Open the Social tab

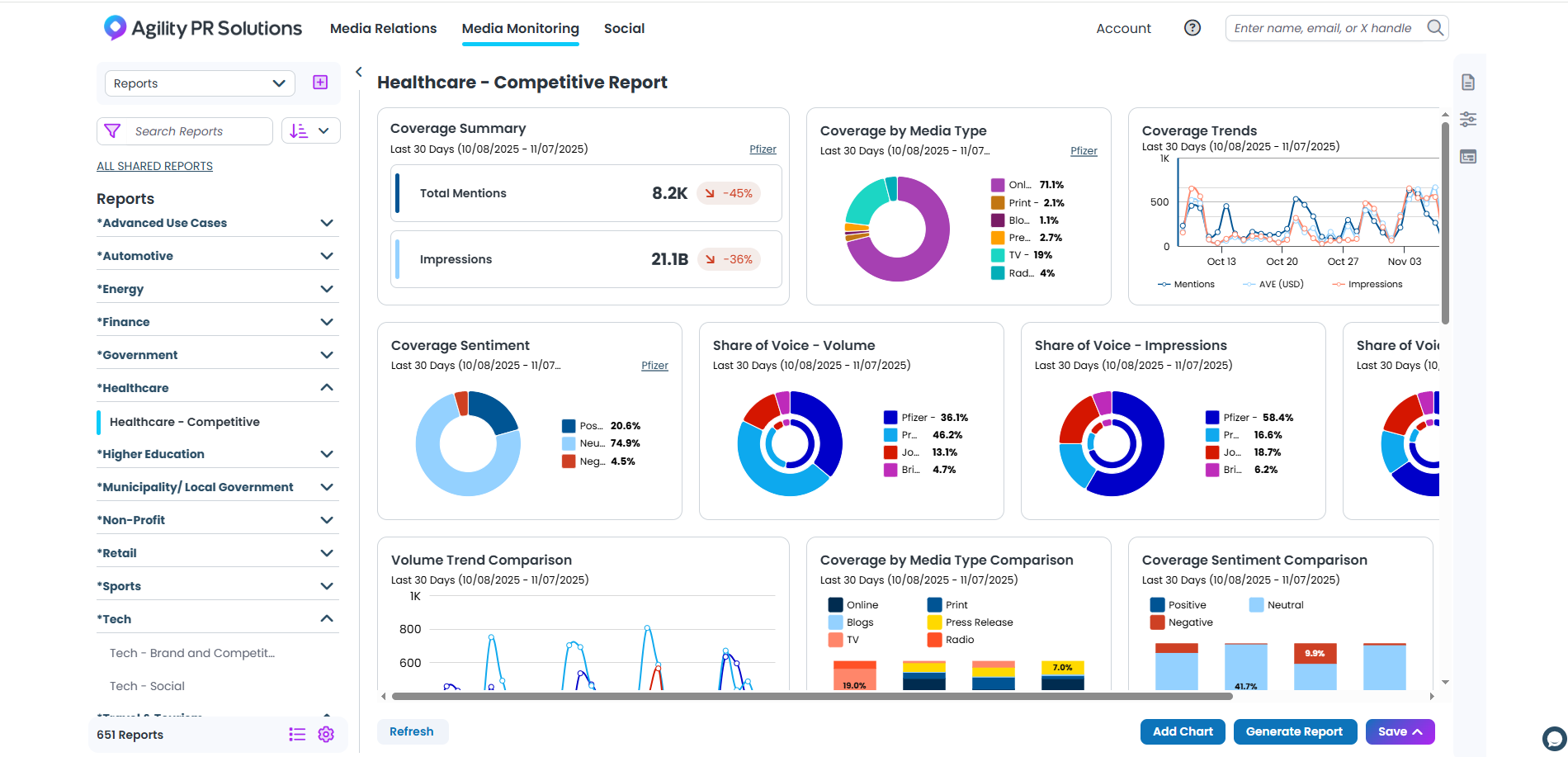pos(624,28)
